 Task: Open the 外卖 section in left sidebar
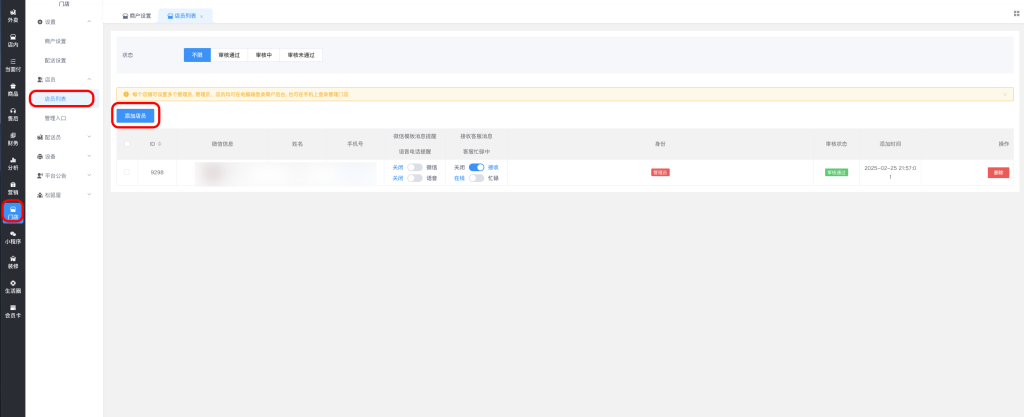coord(12,15)
